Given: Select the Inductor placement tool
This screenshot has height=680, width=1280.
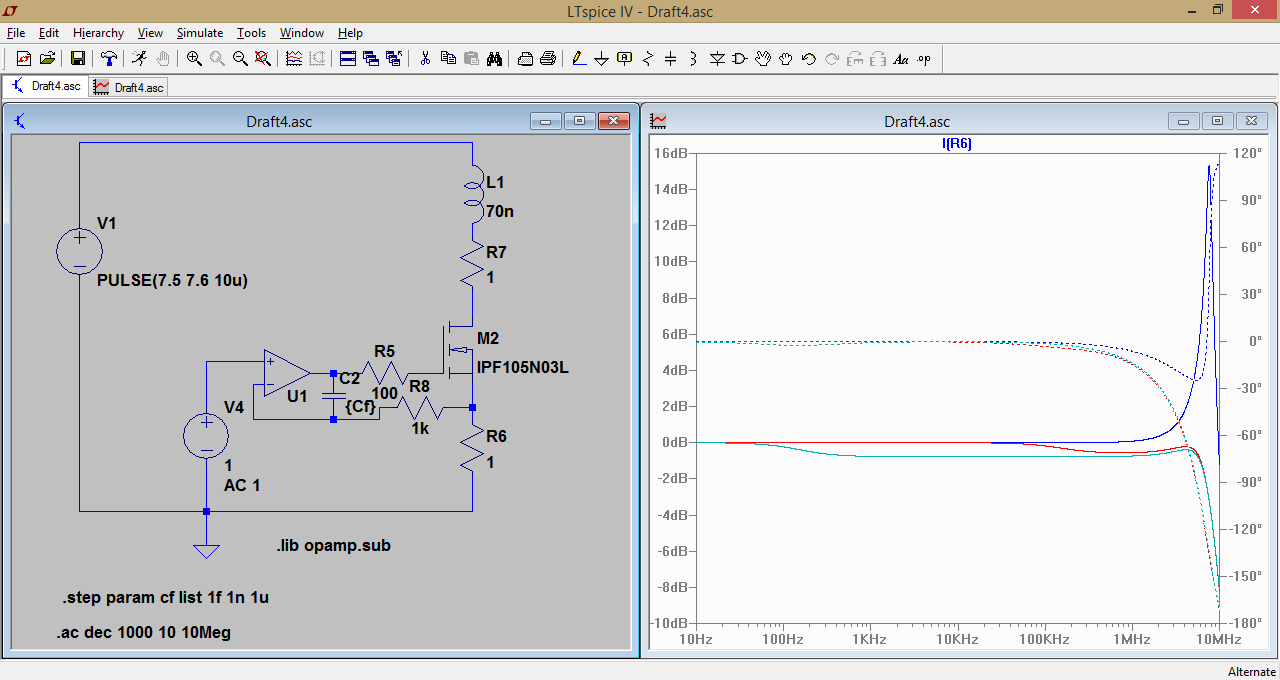Looking at the screenshot, I should pos(694,59).
